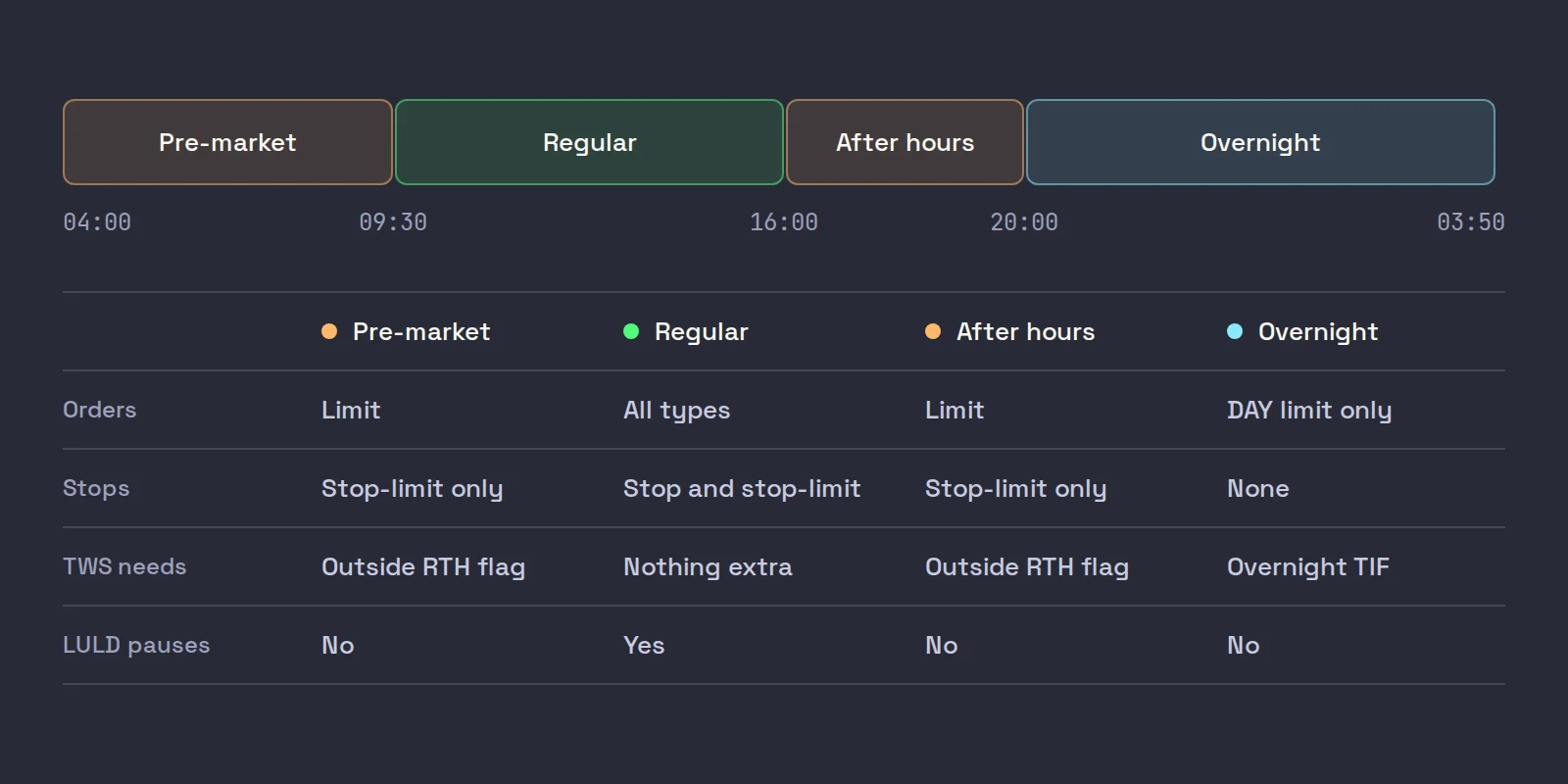Viewport: 1568px width, 784px height.
Task: Click the 'Overnight TIF' cell
Action: [1308, 567]
